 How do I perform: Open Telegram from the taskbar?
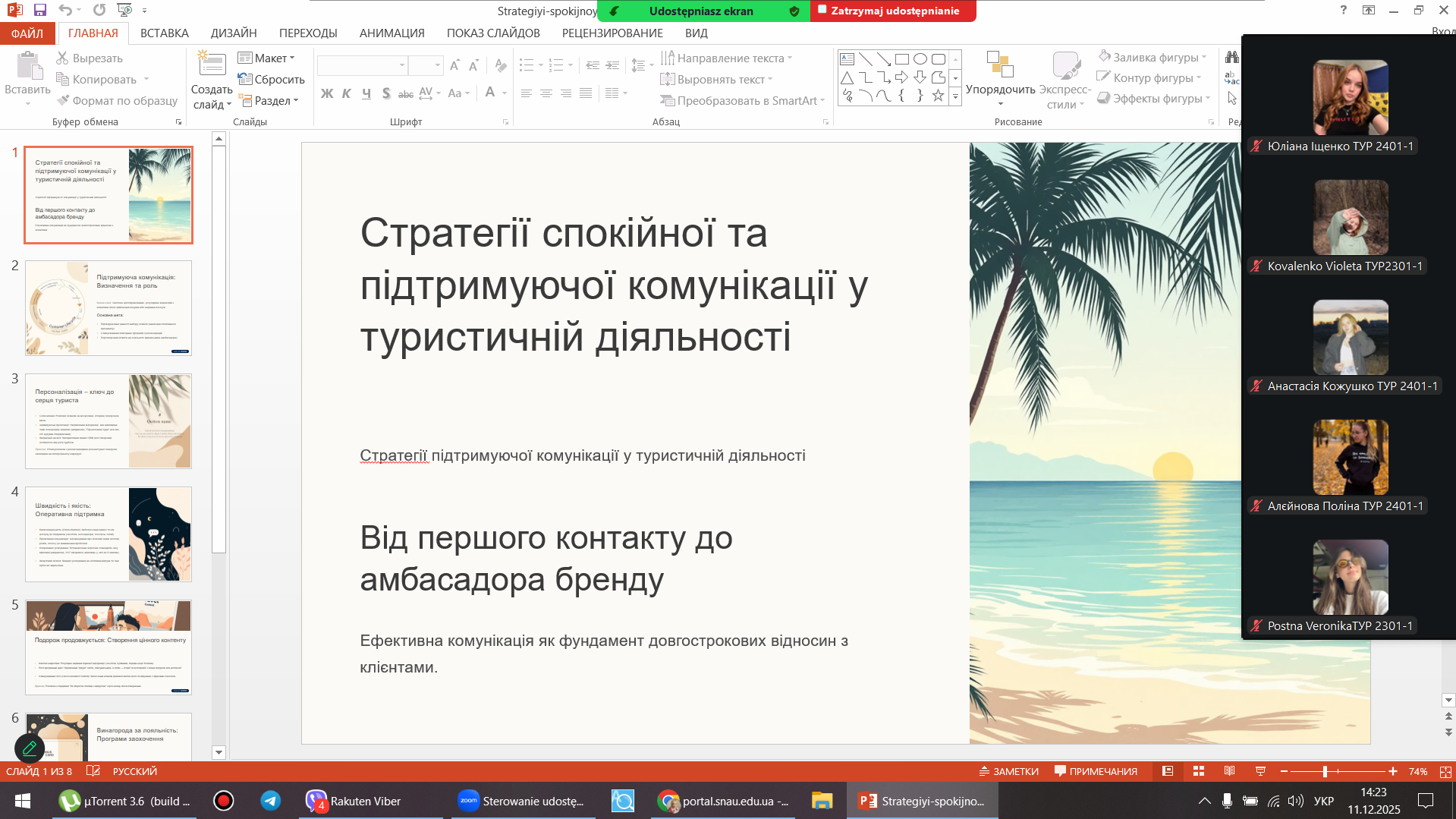pyautogui.click(x=271, y=801)
